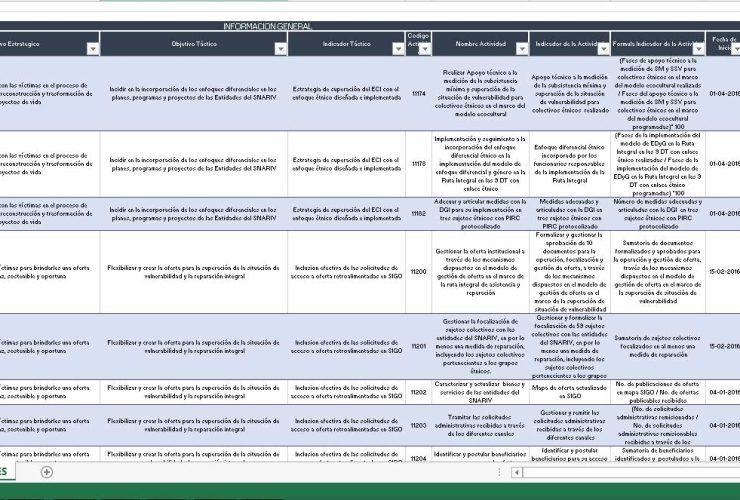740x500 pixels.
Task: Click the sheet tab options dots handle
Action: coord(499,472)
